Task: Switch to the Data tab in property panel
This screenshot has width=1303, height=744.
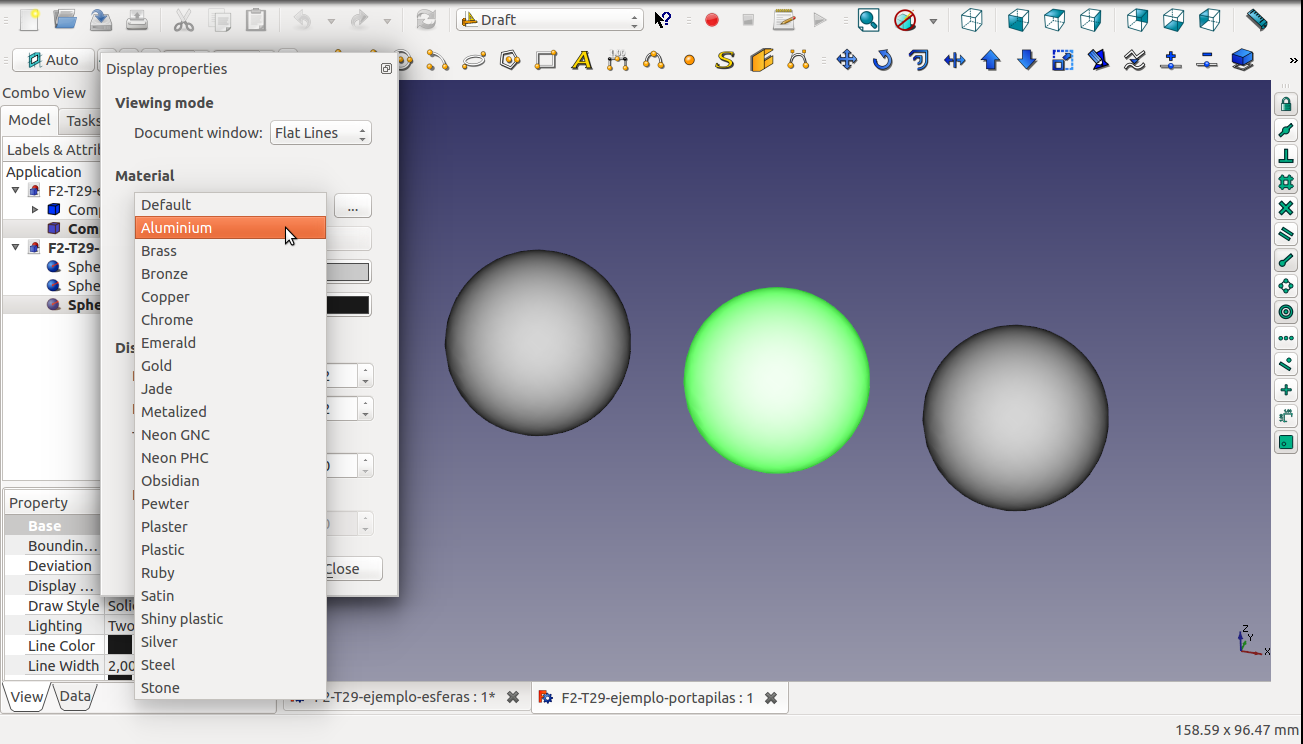Action: (x=75, y=697)
